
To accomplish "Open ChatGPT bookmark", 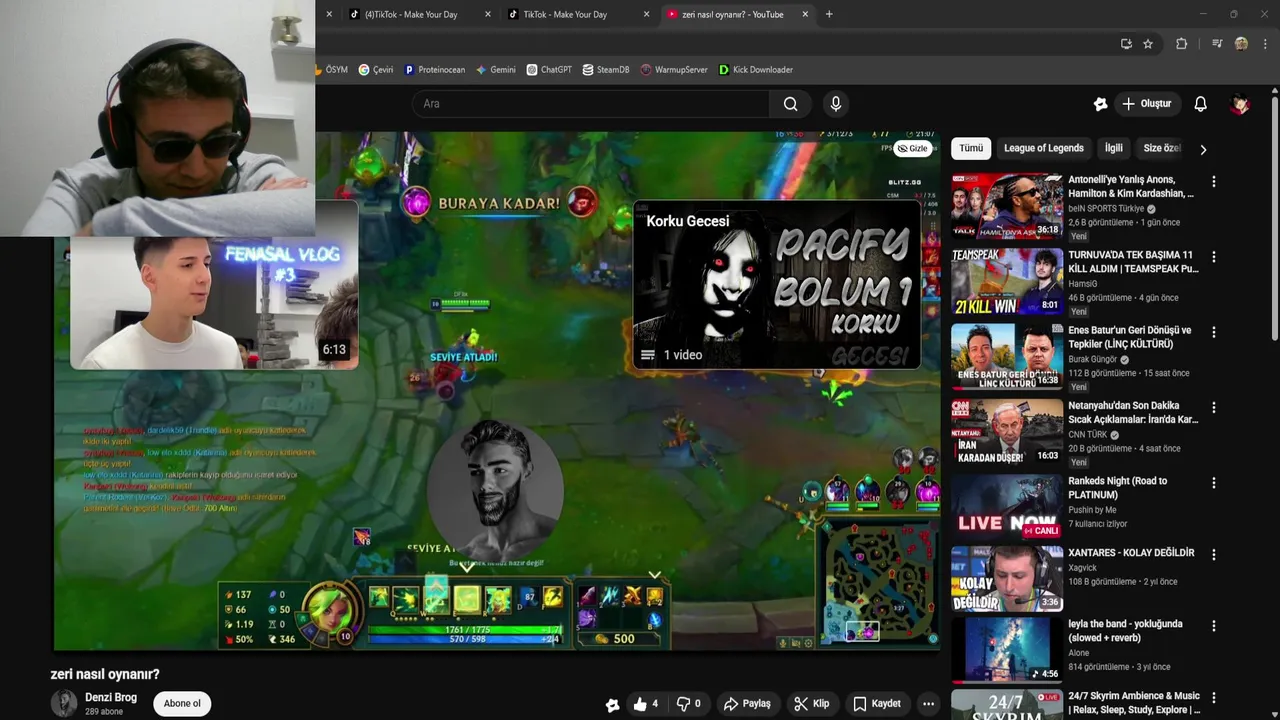I will (x=548, y=70).
